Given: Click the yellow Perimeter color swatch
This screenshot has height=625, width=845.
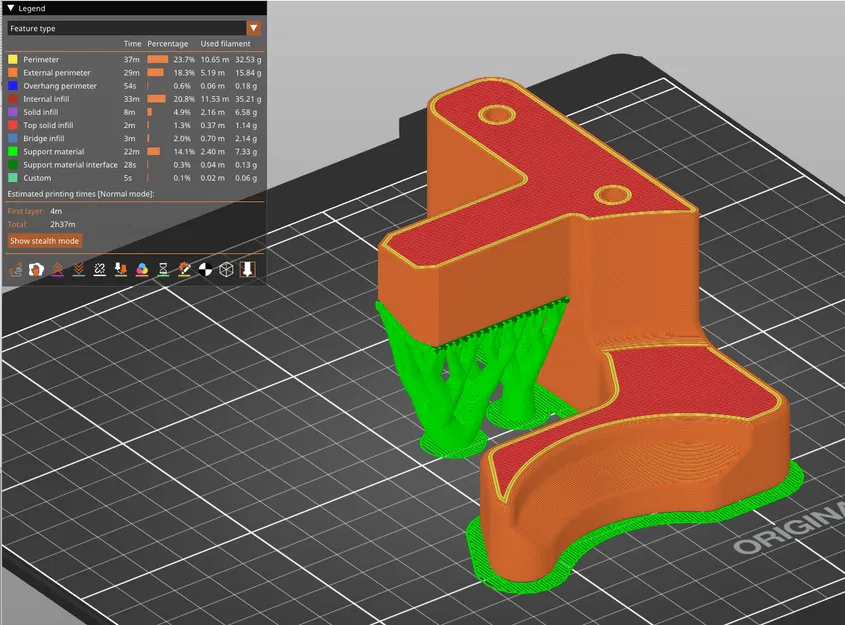Looking at the screenshot, I should pyautogui.click(x=12, y=59).
